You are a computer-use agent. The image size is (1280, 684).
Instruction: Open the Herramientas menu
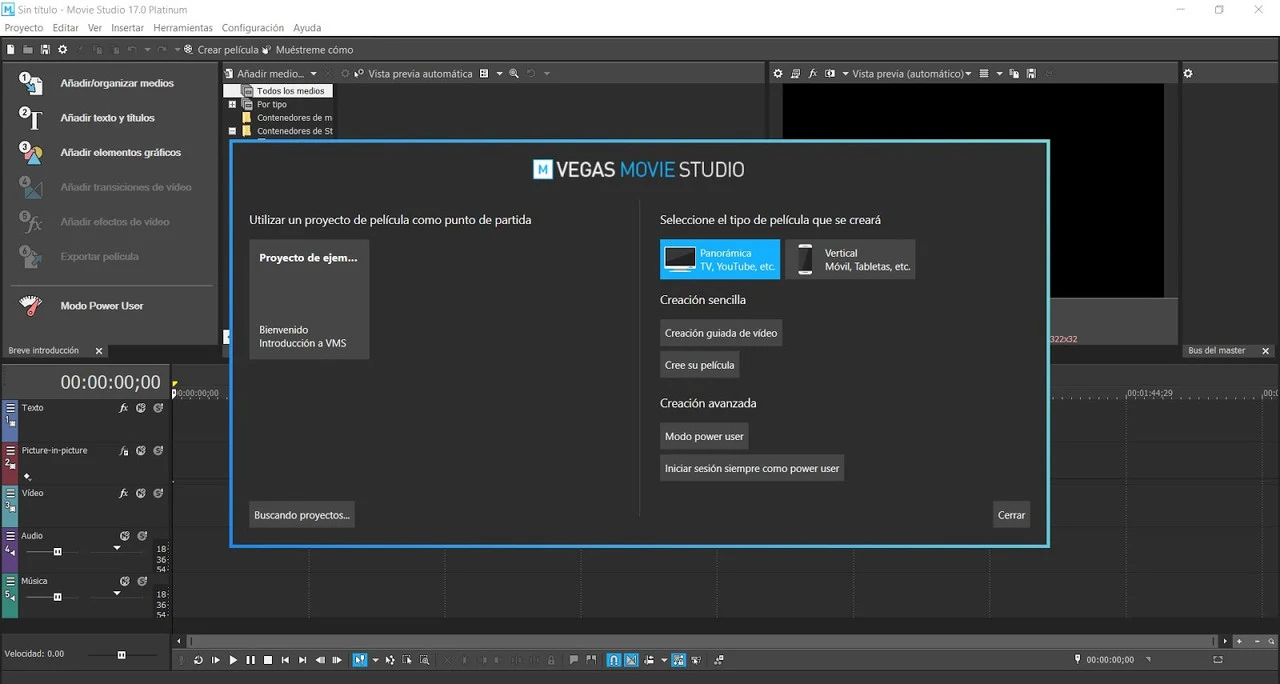coord(183,28)
